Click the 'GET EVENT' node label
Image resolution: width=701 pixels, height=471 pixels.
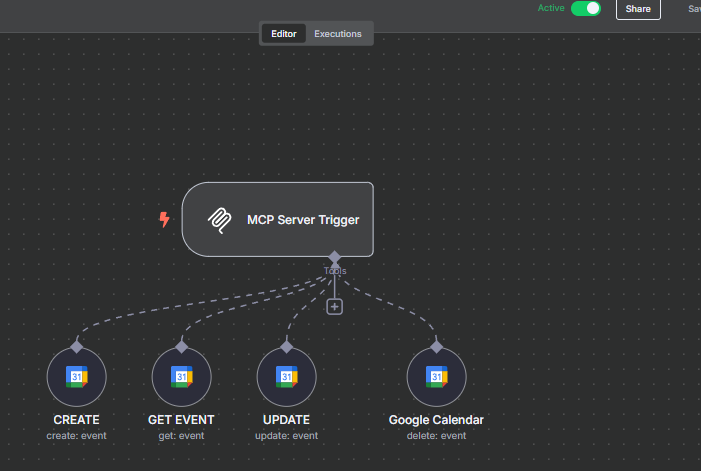click(181, 420)
